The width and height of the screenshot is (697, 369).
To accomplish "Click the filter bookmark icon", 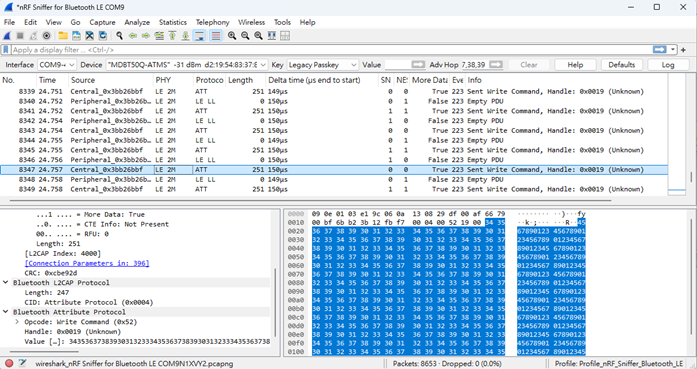I will [6, 50].
